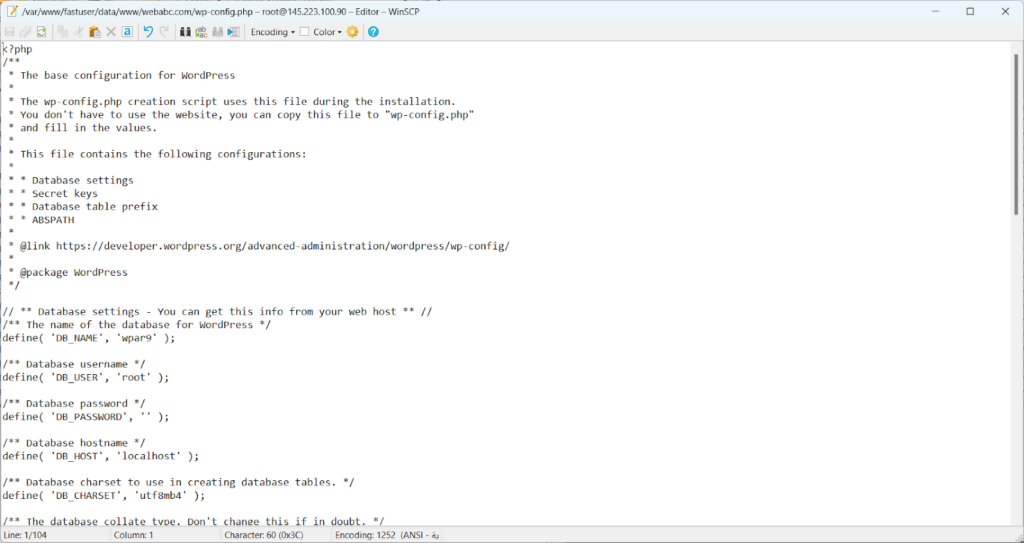Paste using the clipboard icon
This screenshot has height=543, width=1024.
(x=95, y=31)
